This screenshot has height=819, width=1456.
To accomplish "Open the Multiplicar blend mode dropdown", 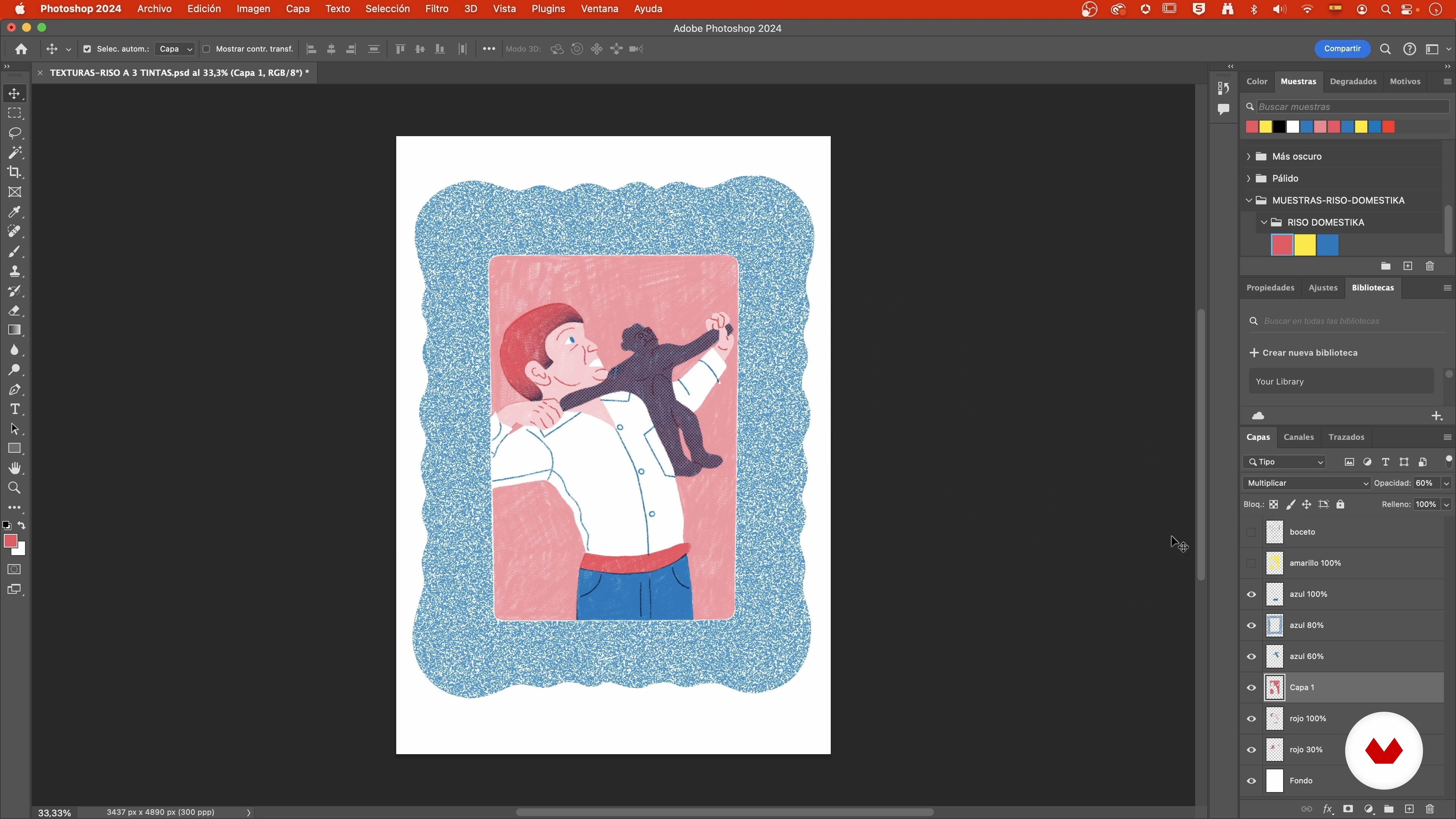I will [x=1306, y=483].
